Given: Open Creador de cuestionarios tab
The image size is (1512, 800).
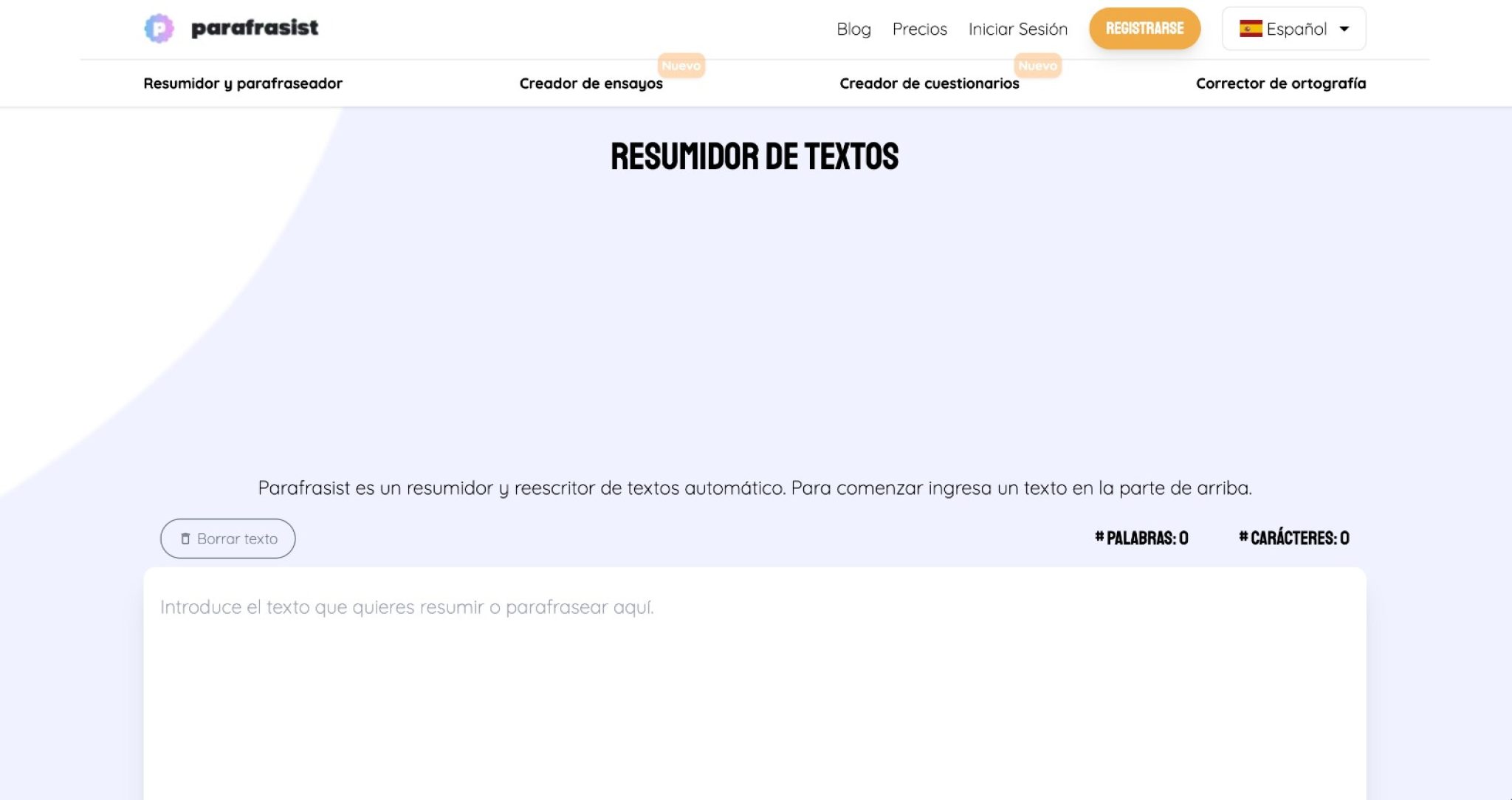Looking at the screenshot, I should pyautogui.click(x=929, y=83).
